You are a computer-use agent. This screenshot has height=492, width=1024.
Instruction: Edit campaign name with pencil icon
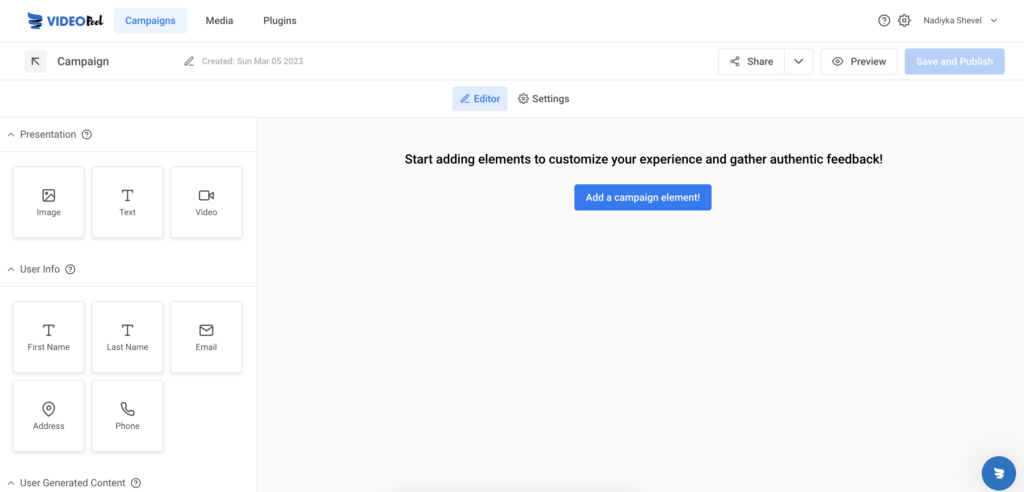[189, 61]
